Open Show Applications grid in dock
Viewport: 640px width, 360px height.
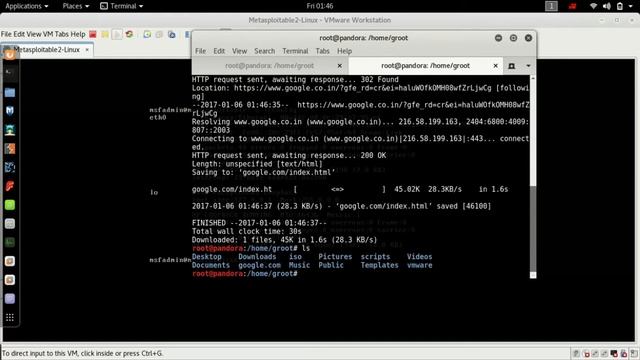click(10, 318)
